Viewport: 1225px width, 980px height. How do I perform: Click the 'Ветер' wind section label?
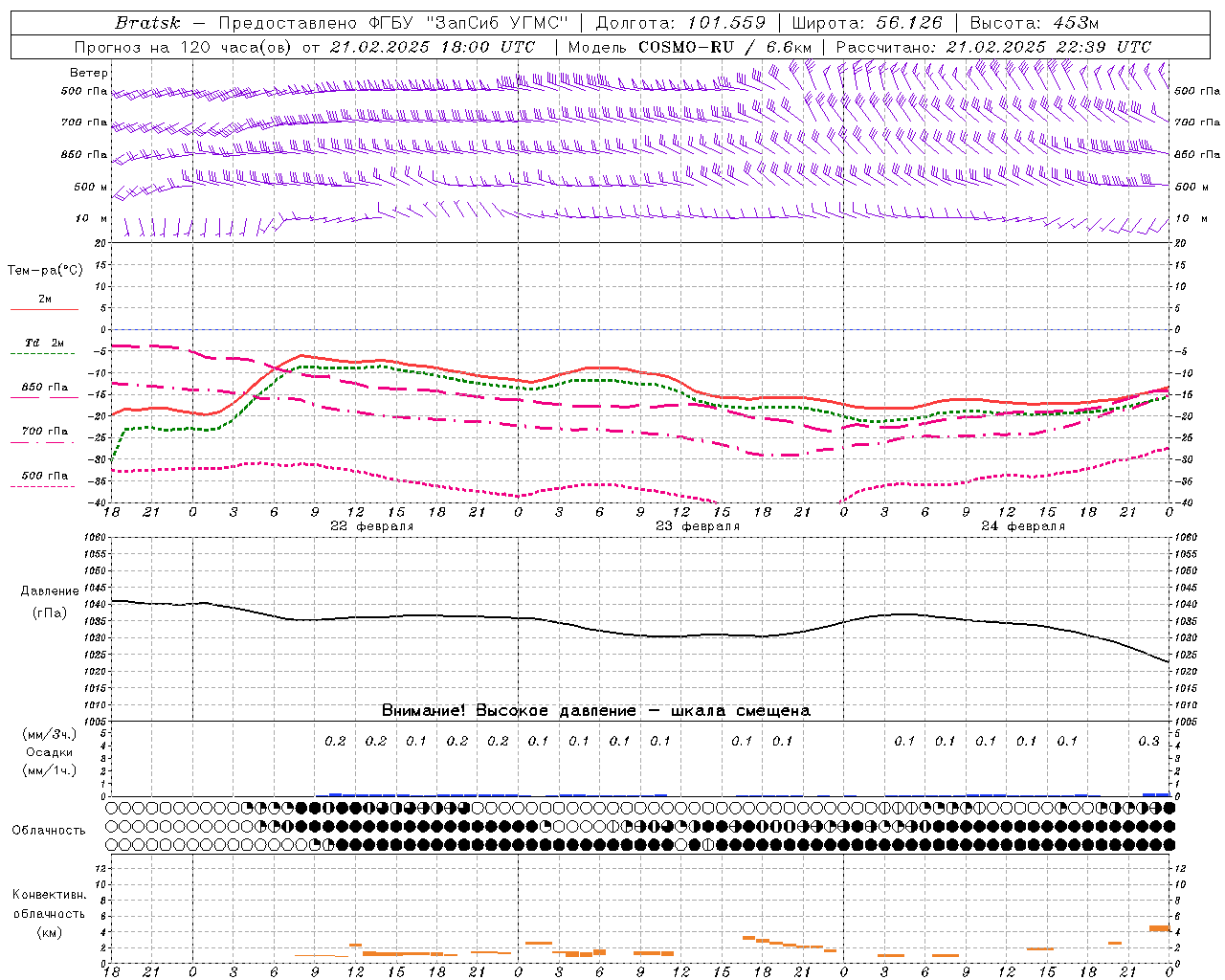tap(89, 73)
